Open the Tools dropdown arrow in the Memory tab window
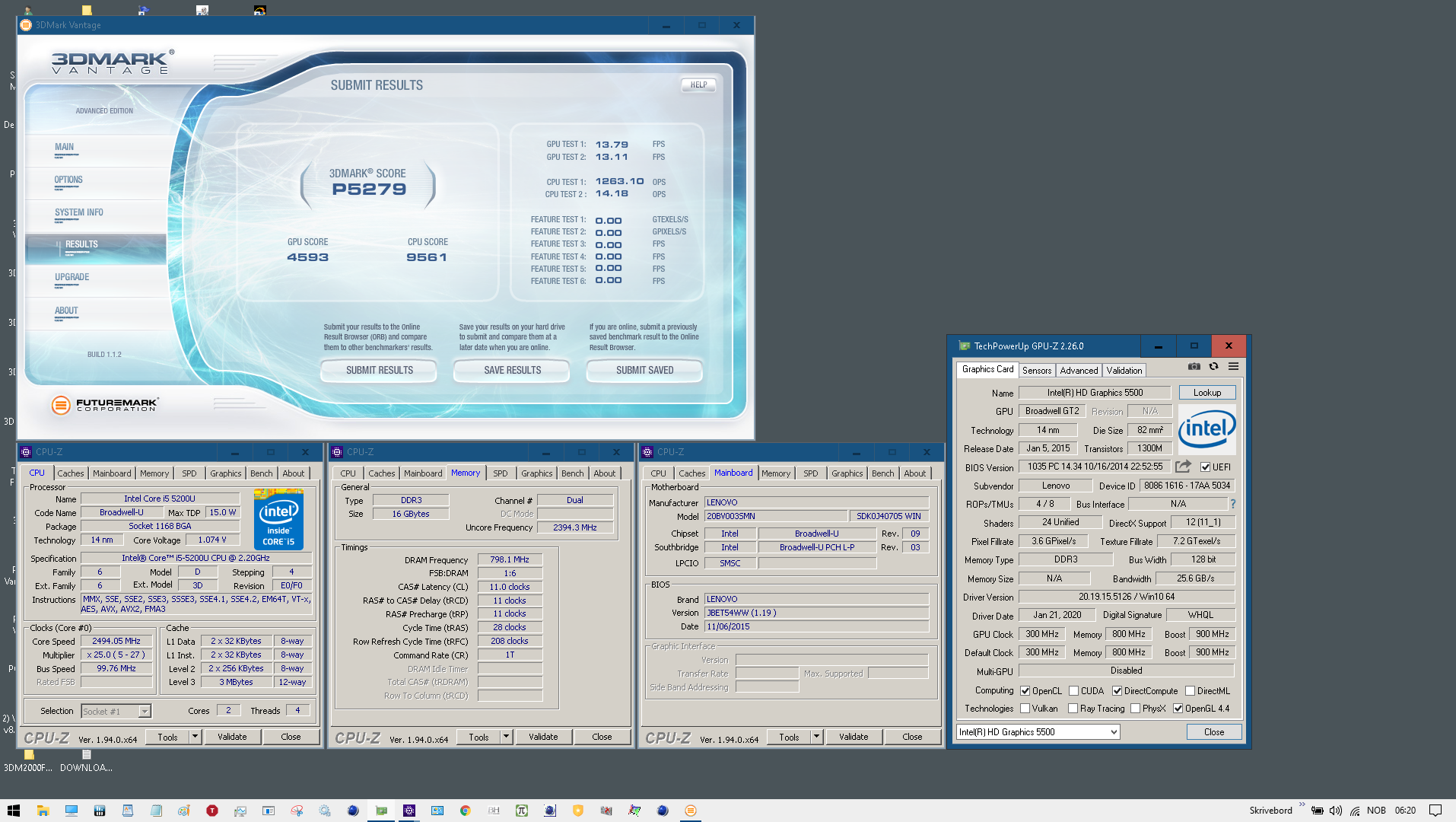This screenshot has width=1456, height=822. click(506, 737)
